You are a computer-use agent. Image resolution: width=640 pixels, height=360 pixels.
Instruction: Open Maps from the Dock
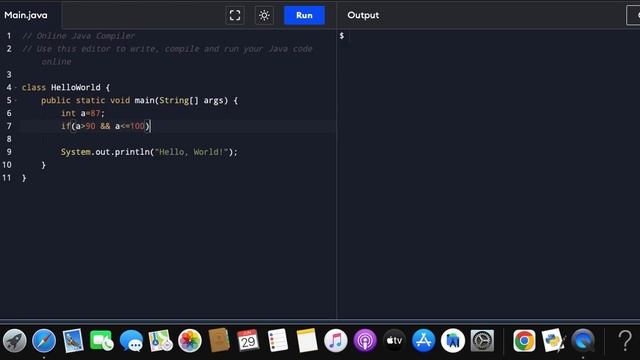point(160,340)
